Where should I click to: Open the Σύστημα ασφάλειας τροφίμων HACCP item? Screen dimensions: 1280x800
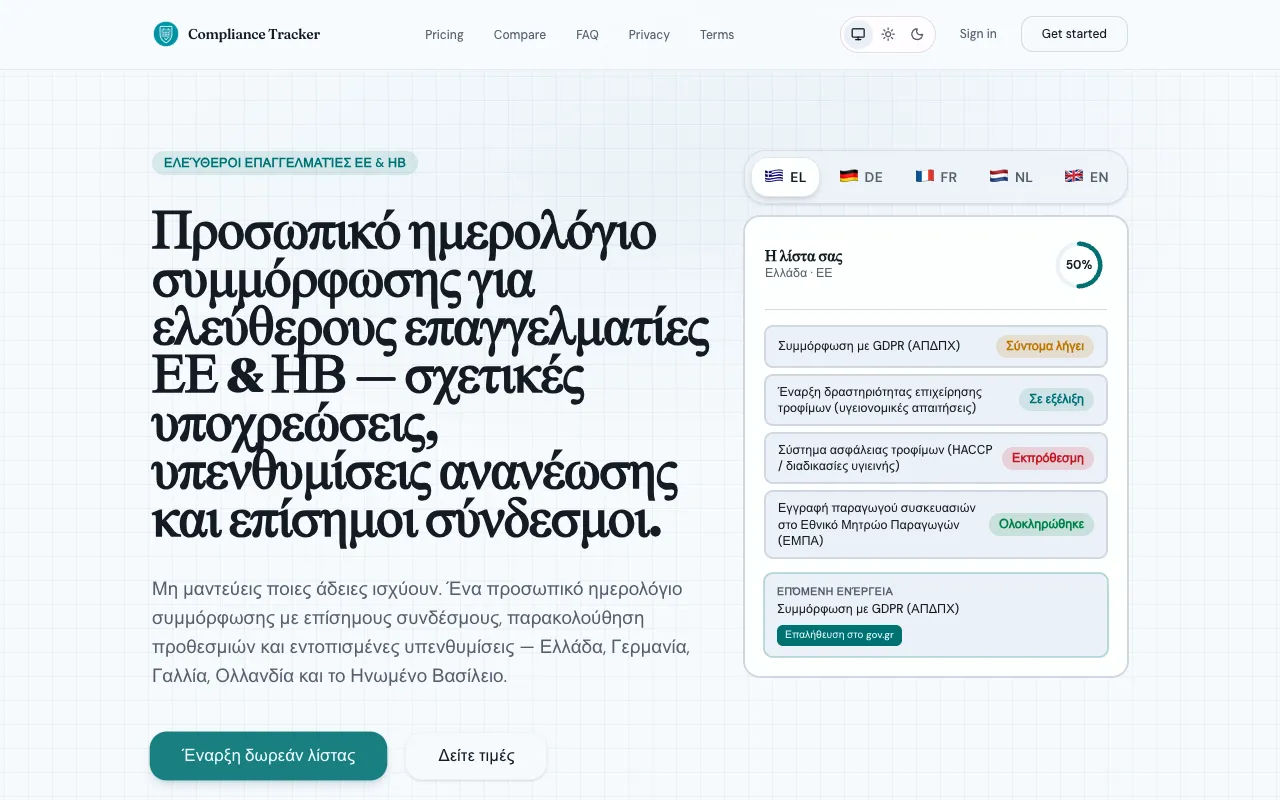936,458
